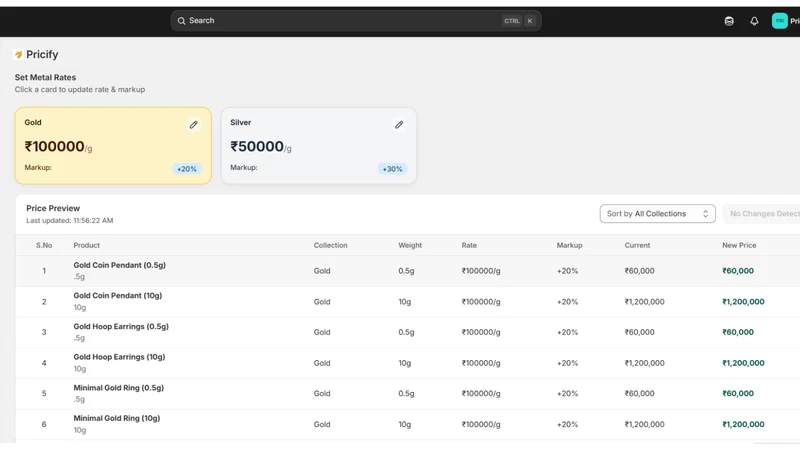The width and height of the screenshot is (800, 450).
Task: Click the Product column header
Action: tap(87, 245)
